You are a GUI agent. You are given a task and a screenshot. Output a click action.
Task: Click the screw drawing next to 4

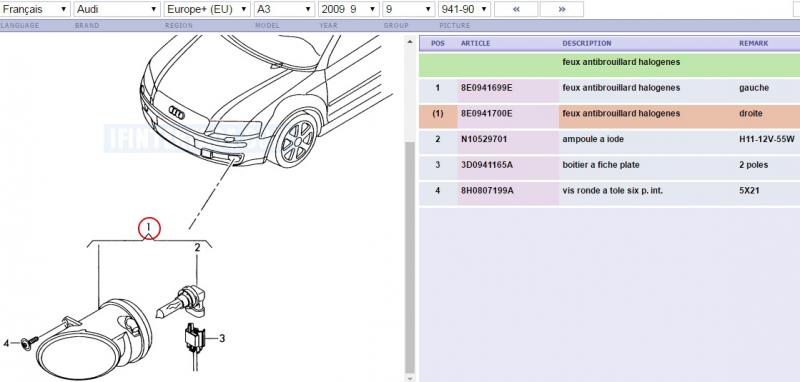point(31,342)
